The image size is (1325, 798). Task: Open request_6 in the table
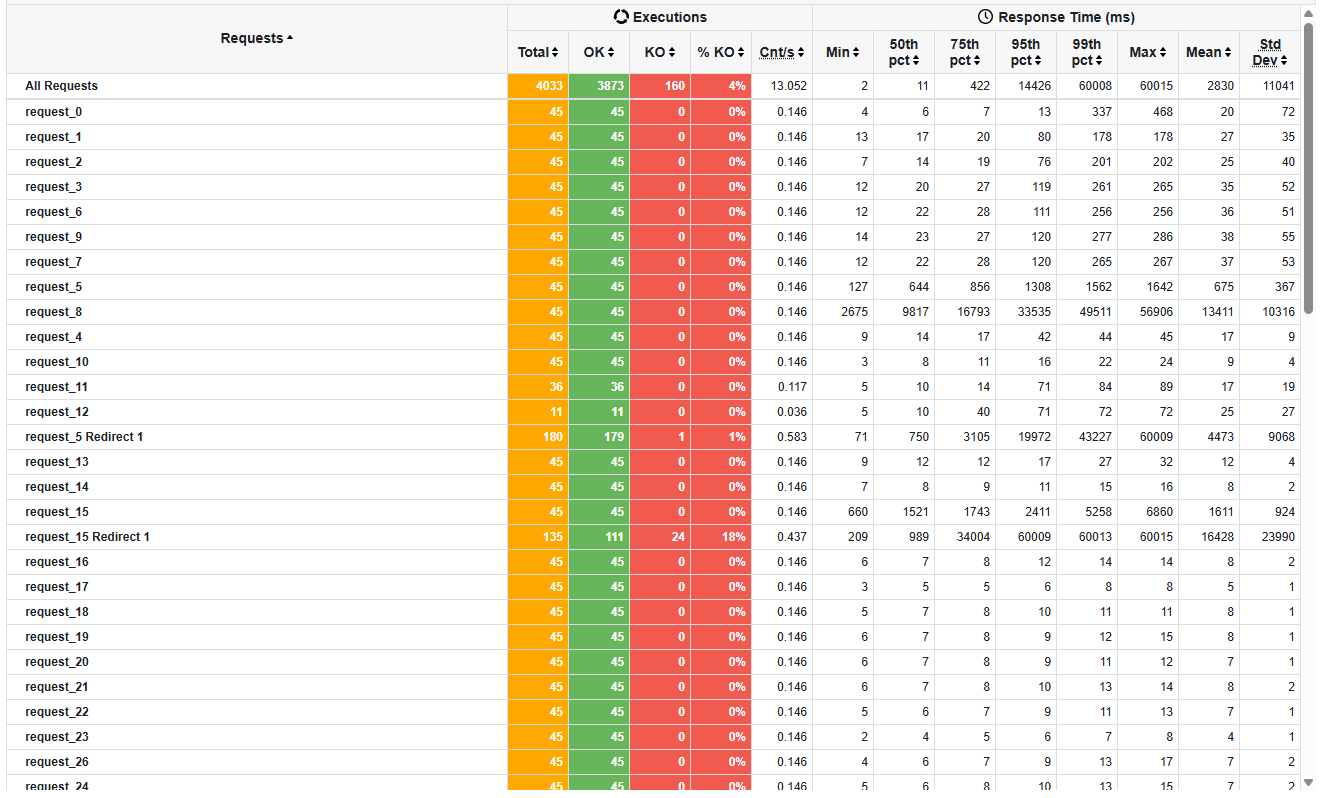pos(54,212)
